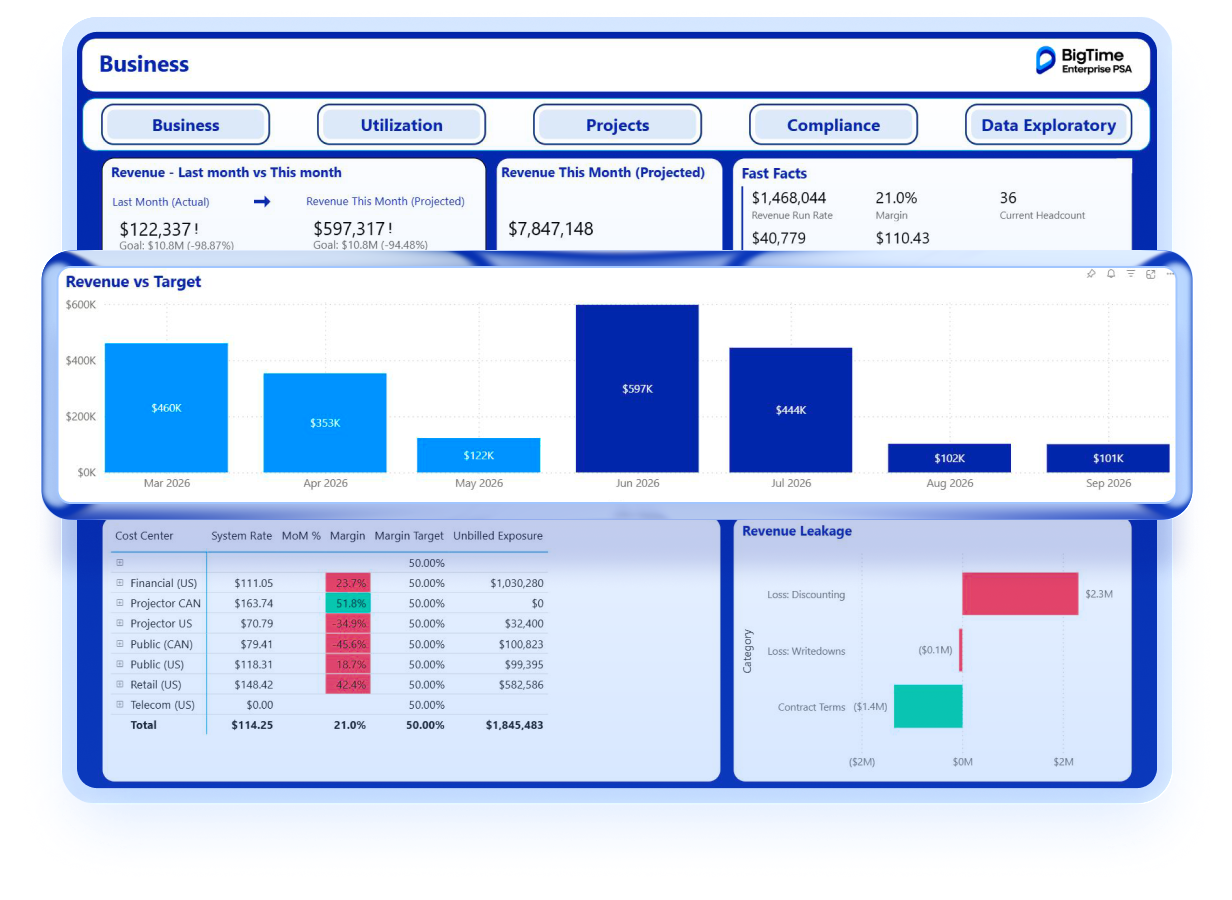Expand the blank cost center row
This screenshot has width=1232, height=900.
click(120, 563)
